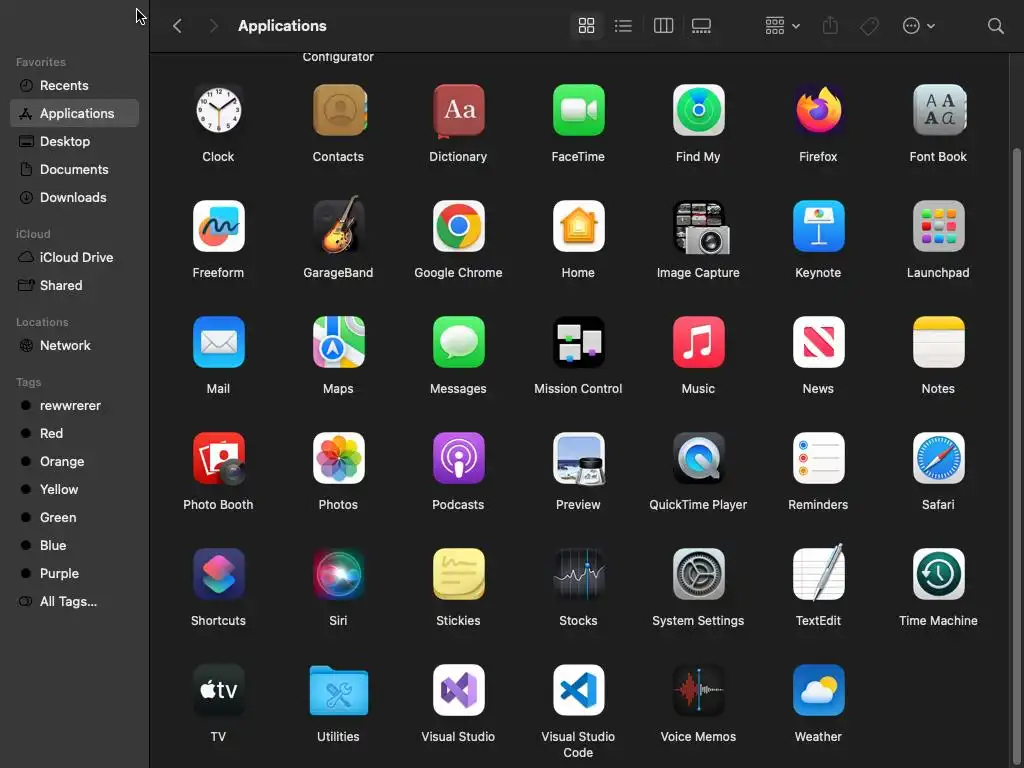Select Downloads in the sidebar
This screenshot has height=768, width=1024.
[74, 197]
